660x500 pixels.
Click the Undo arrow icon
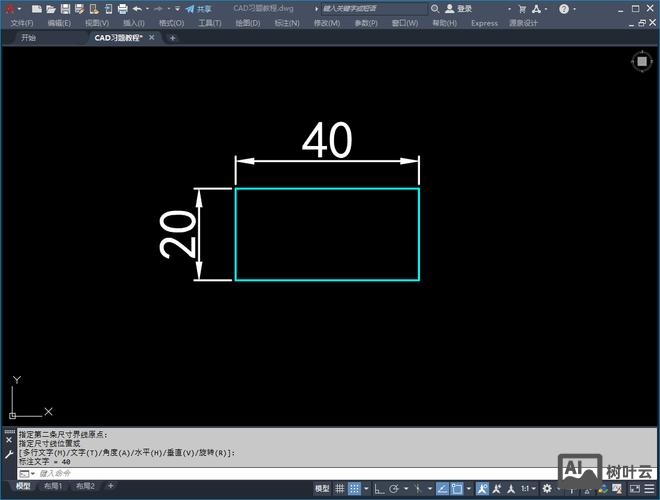[x=137, y=8]
